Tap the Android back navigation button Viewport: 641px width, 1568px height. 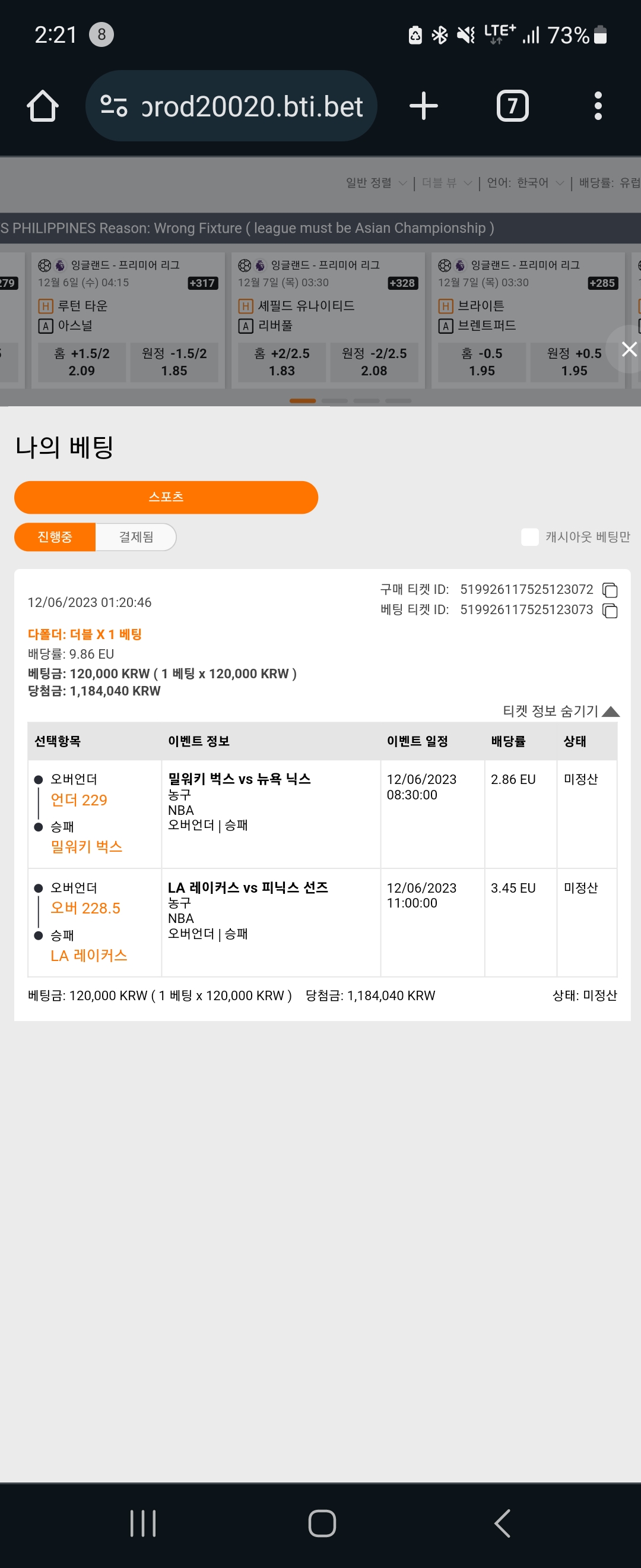point(502,1523)
